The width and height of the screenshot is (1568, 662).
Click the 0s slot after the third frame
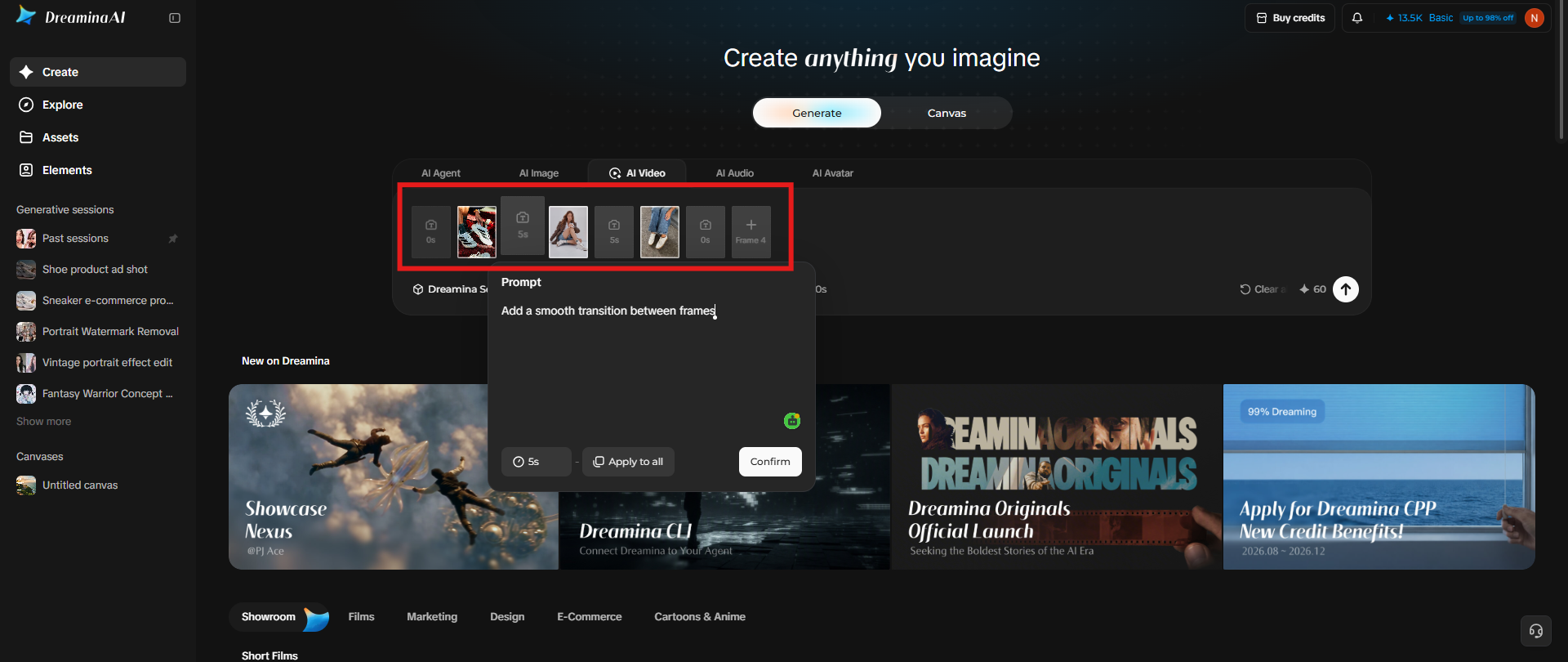[706, 232]
